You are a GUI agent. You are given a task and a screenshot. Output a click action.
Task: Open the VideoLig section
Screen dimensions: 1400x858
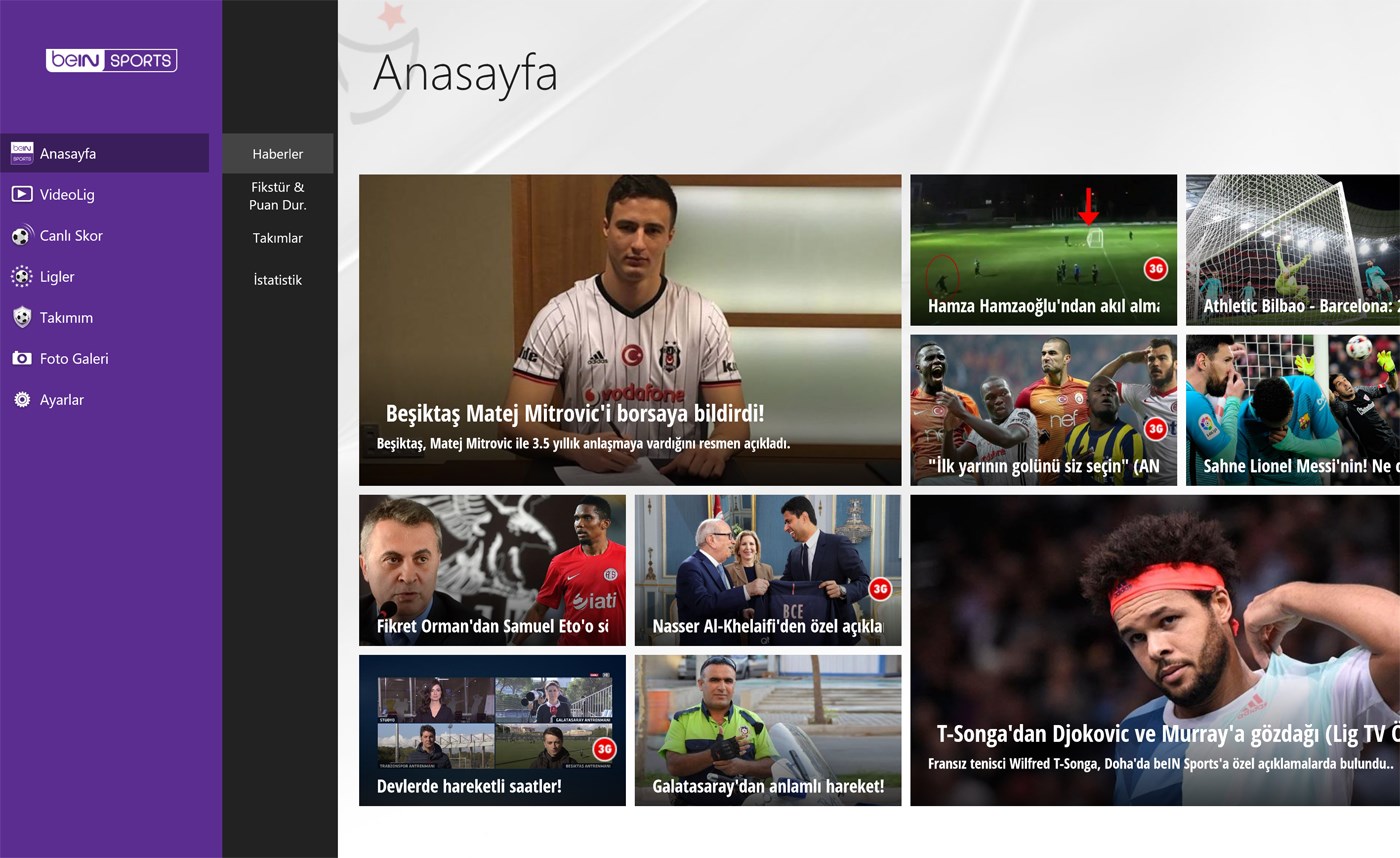(x=105, y=194)
